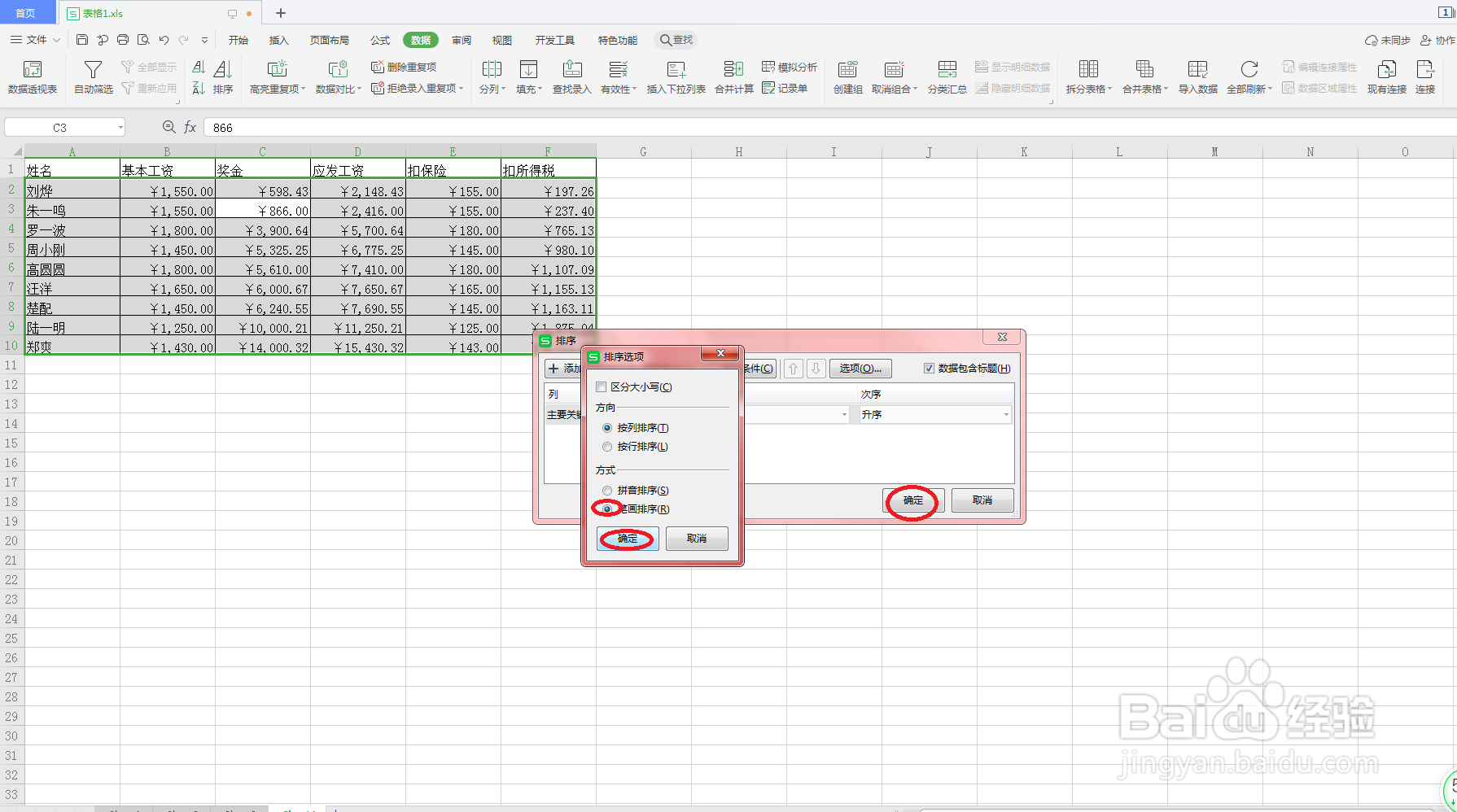Image resolution: width=1457 pixels, height=812 pixels.
Task: Open Lookup Entry (查找录入) tool
Action: pyautogui.click(x=572, y=78)
